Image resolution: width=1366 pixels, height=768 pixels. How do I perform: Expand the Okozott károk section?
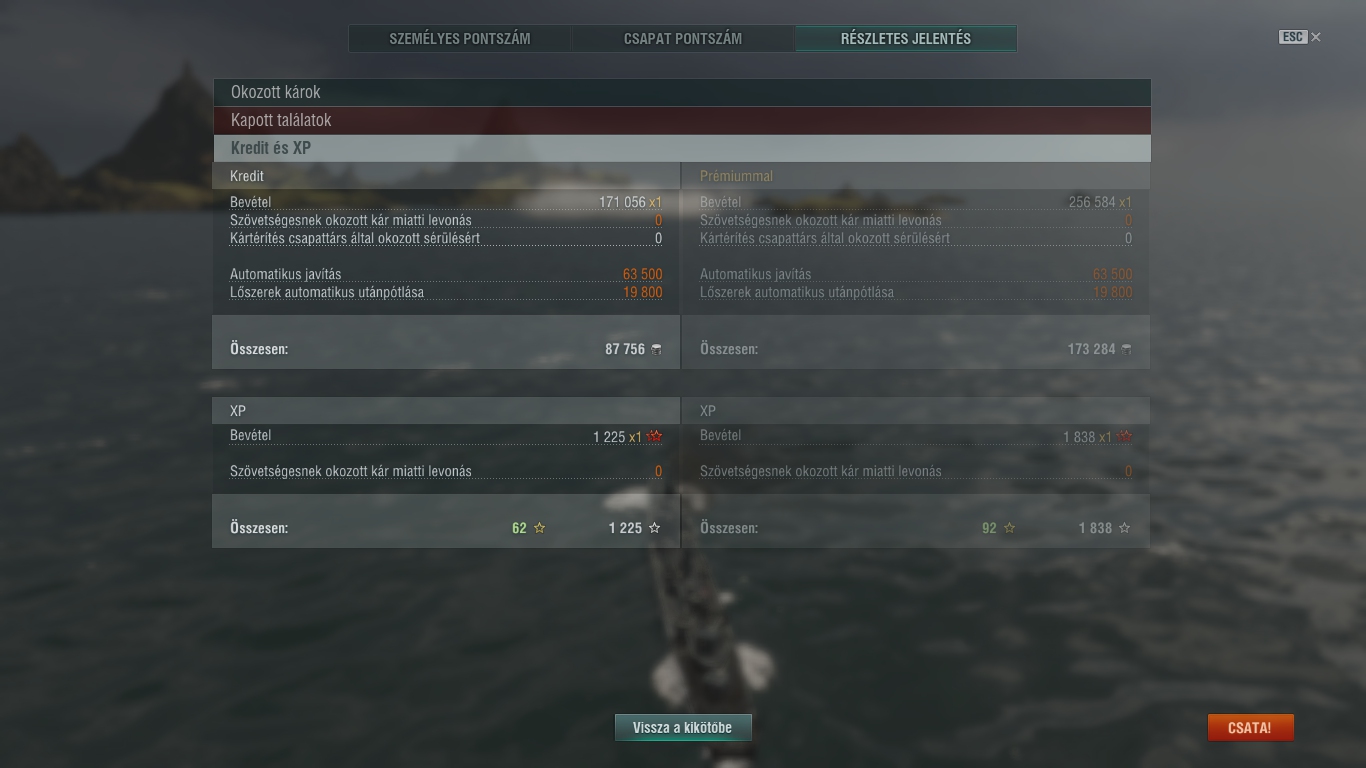[x=681, y=92]
